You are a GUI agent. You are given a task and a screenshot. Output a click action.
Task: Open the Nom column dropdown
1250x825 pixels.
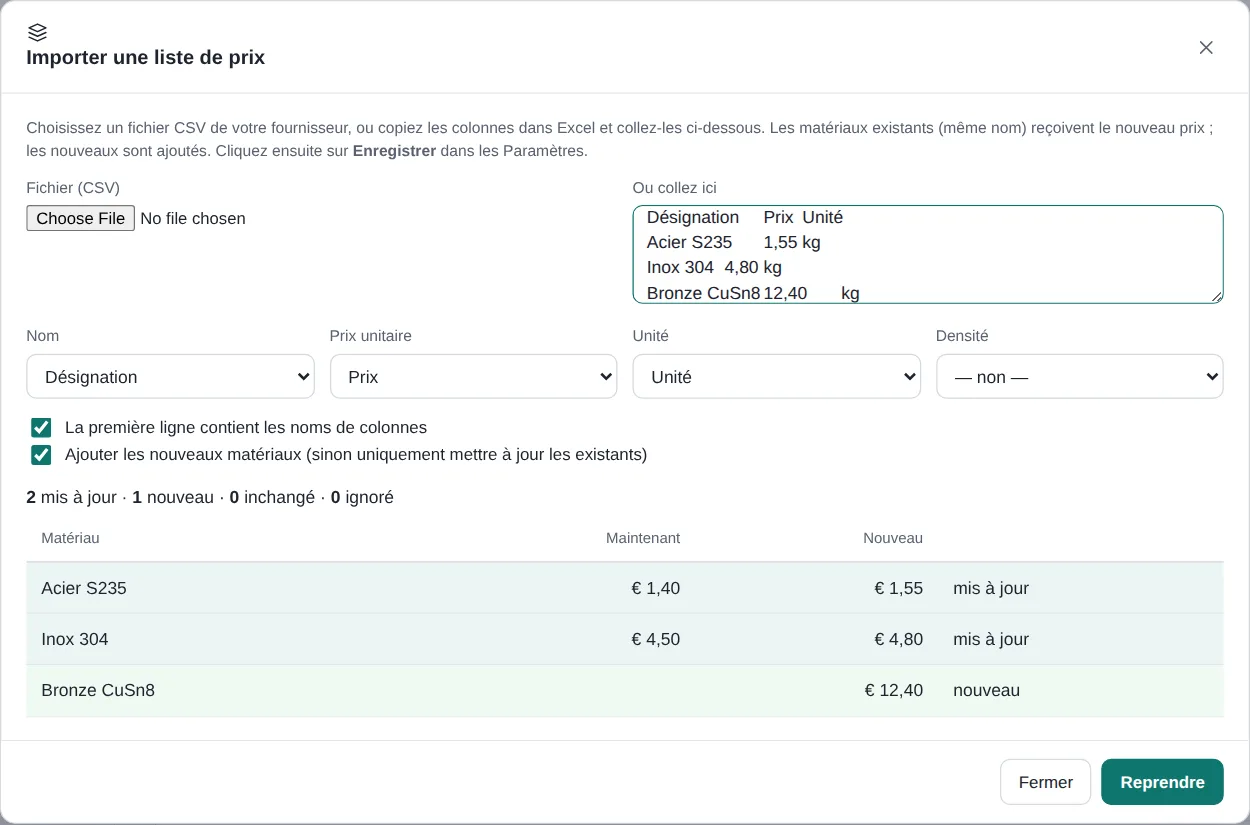click(171, 377)
